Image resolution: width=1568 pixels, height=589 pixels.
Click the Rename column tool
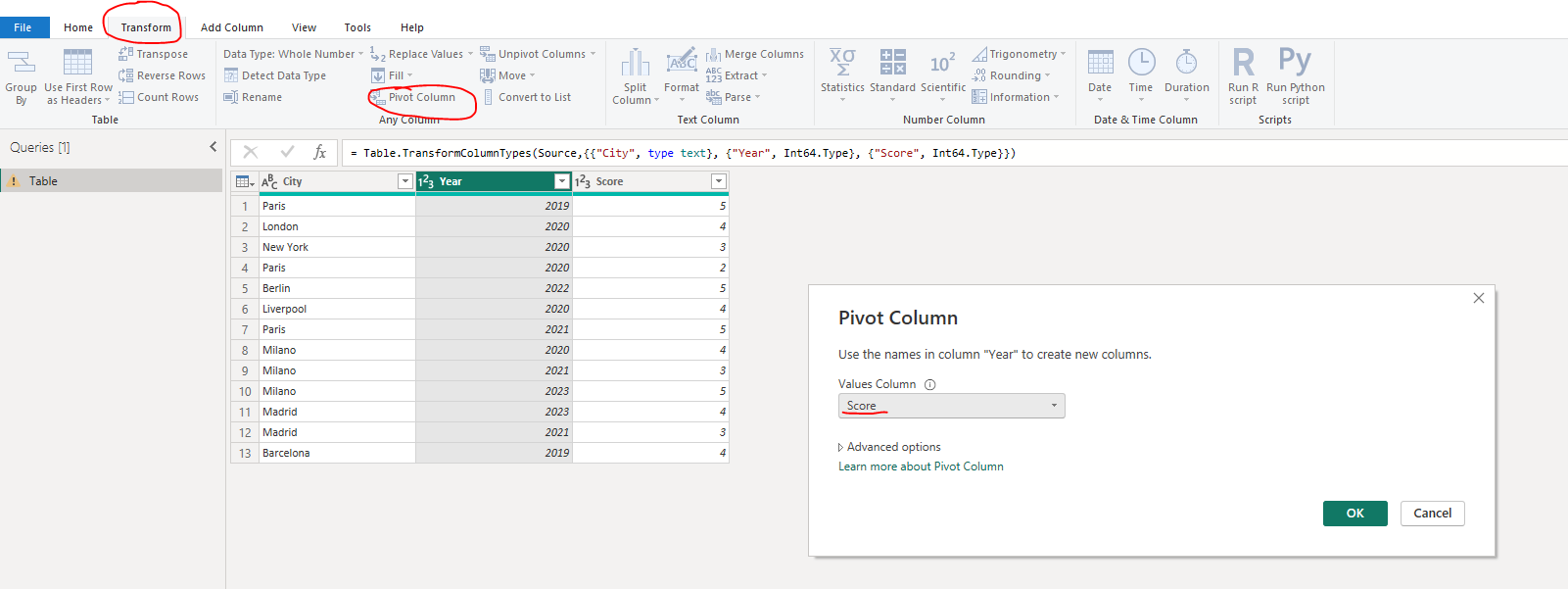coord(253,97)
